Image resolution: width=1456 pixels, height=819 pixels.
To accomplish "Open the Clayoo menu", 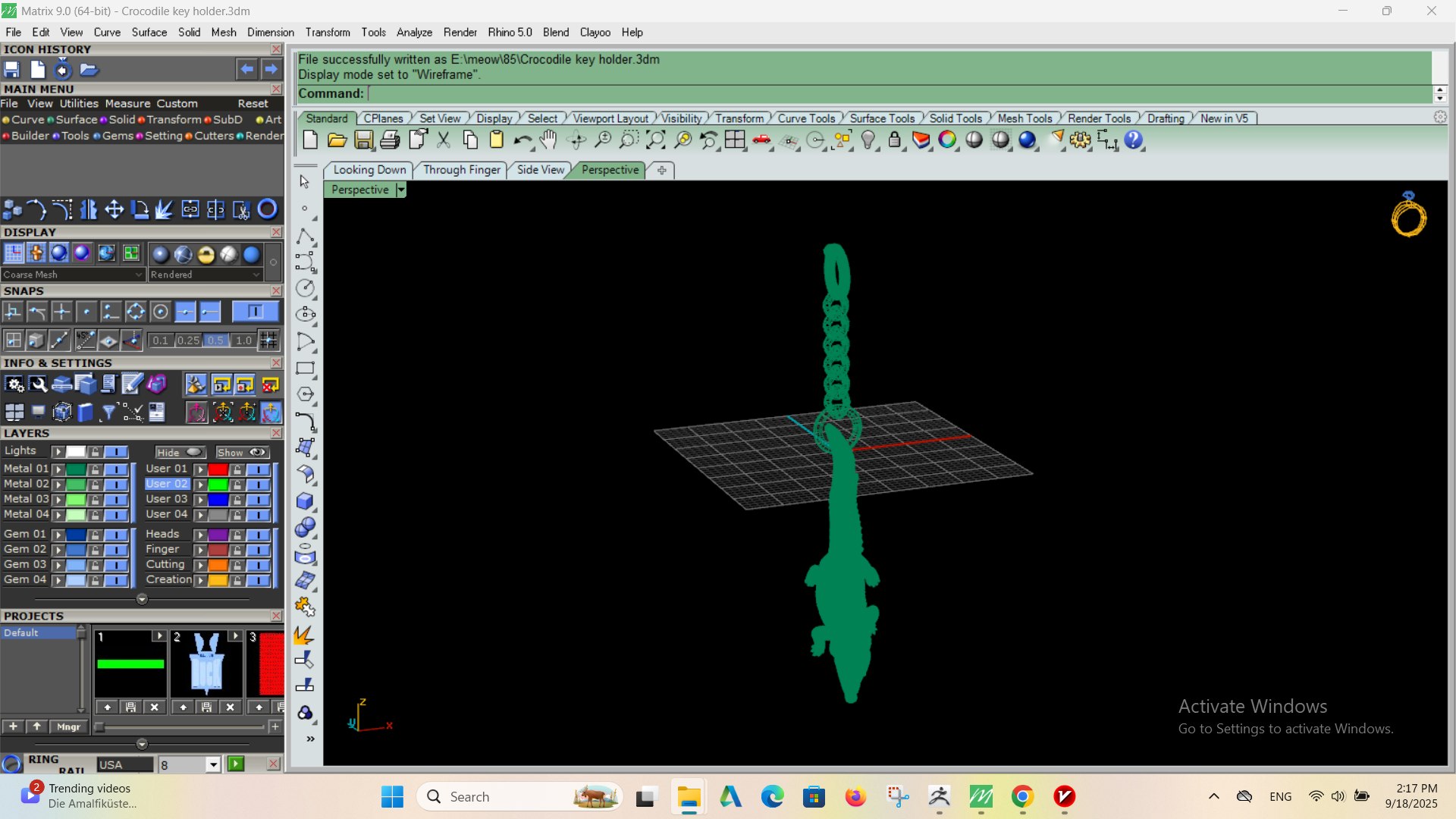I will [x=595, y=33].
